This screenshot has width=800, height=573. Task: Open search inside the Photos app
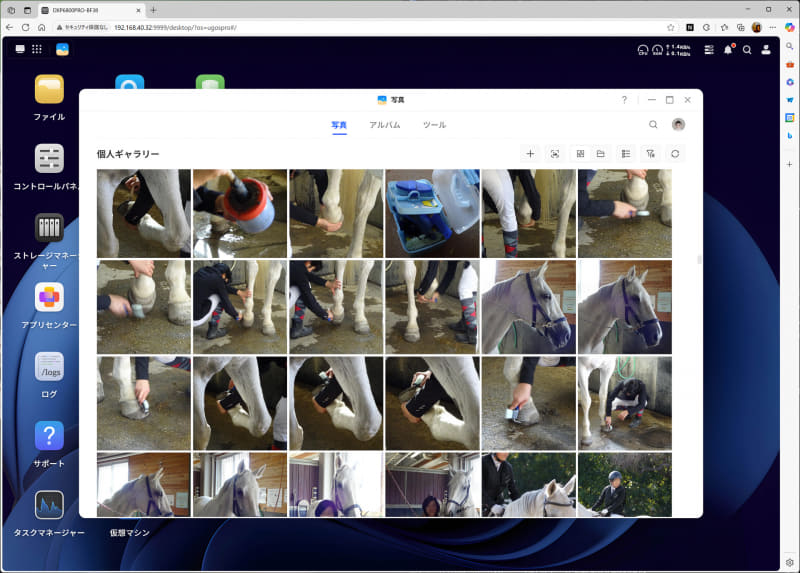pos(653,124)
